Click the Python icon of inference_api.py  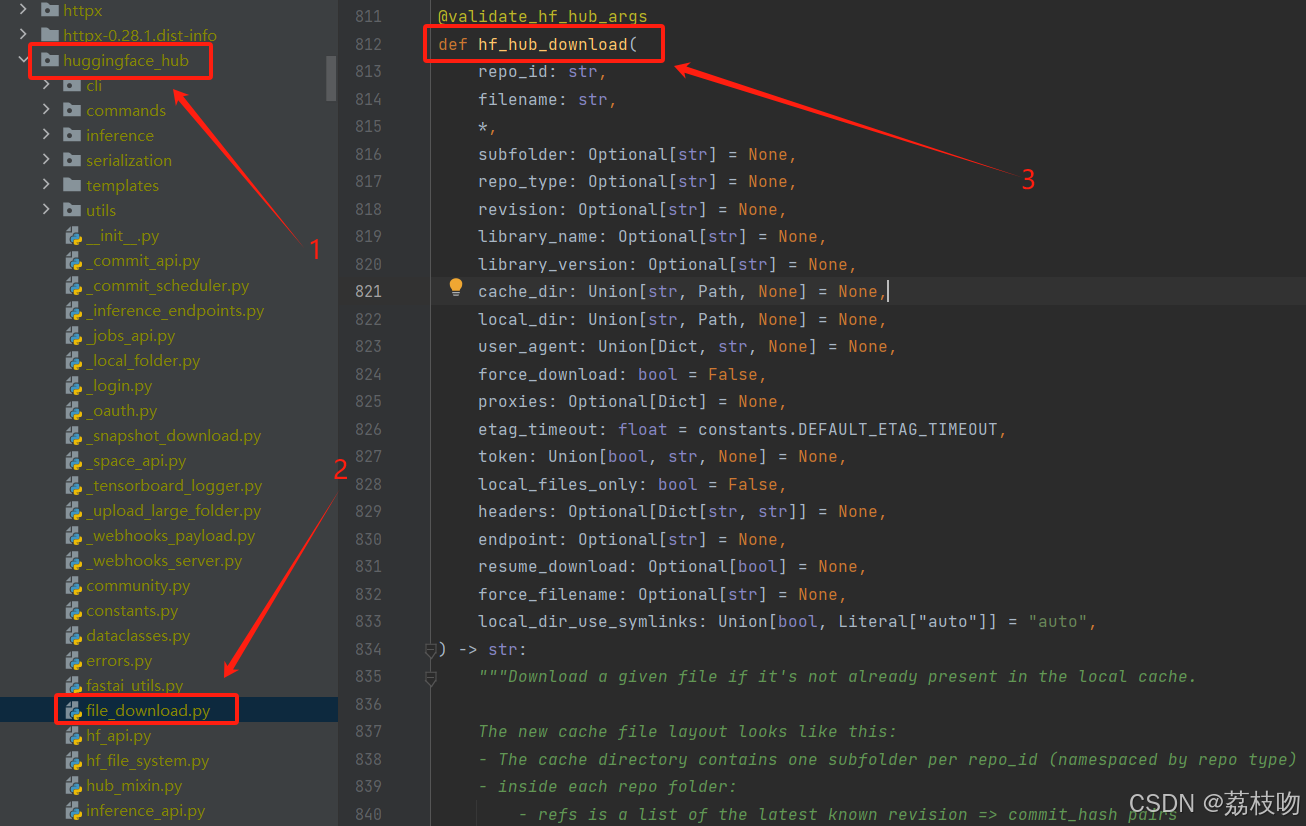[74, 811]
